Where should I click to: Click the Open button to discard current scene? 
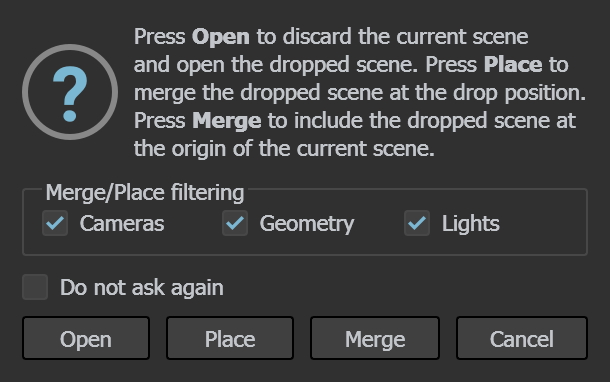tap(86, 338)
